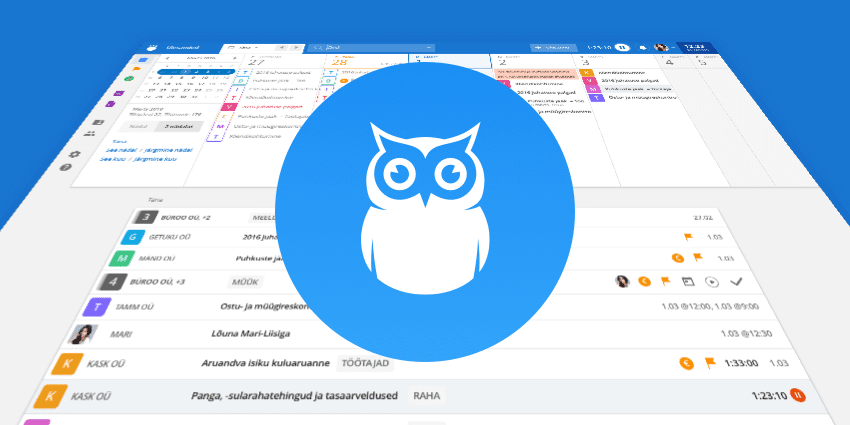Start the timer with the play icon on BÜROO row
The image size is (850, 425).
[x=711, y=282]
